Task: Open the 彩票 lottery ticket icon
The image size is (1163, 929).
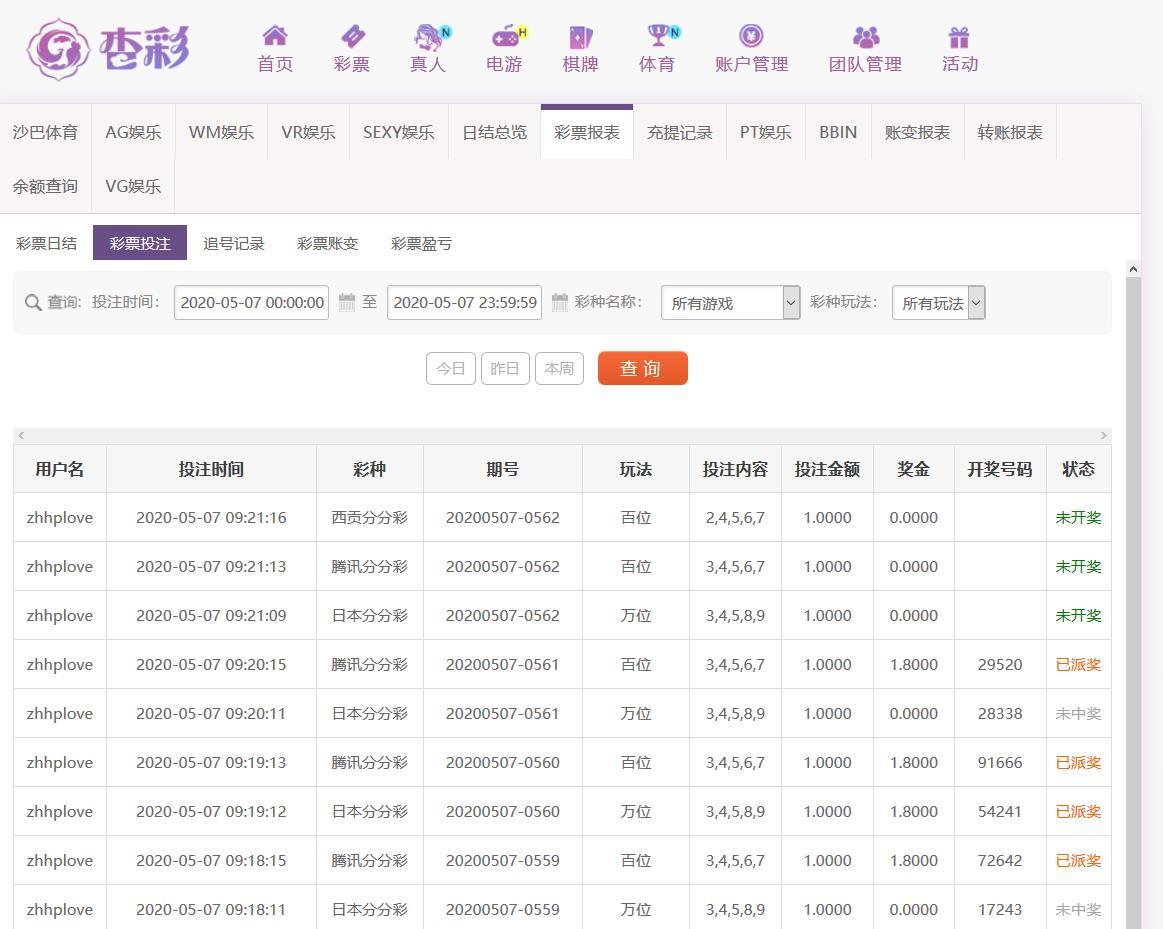Action: pyautogui.click(x=352, y=37)
